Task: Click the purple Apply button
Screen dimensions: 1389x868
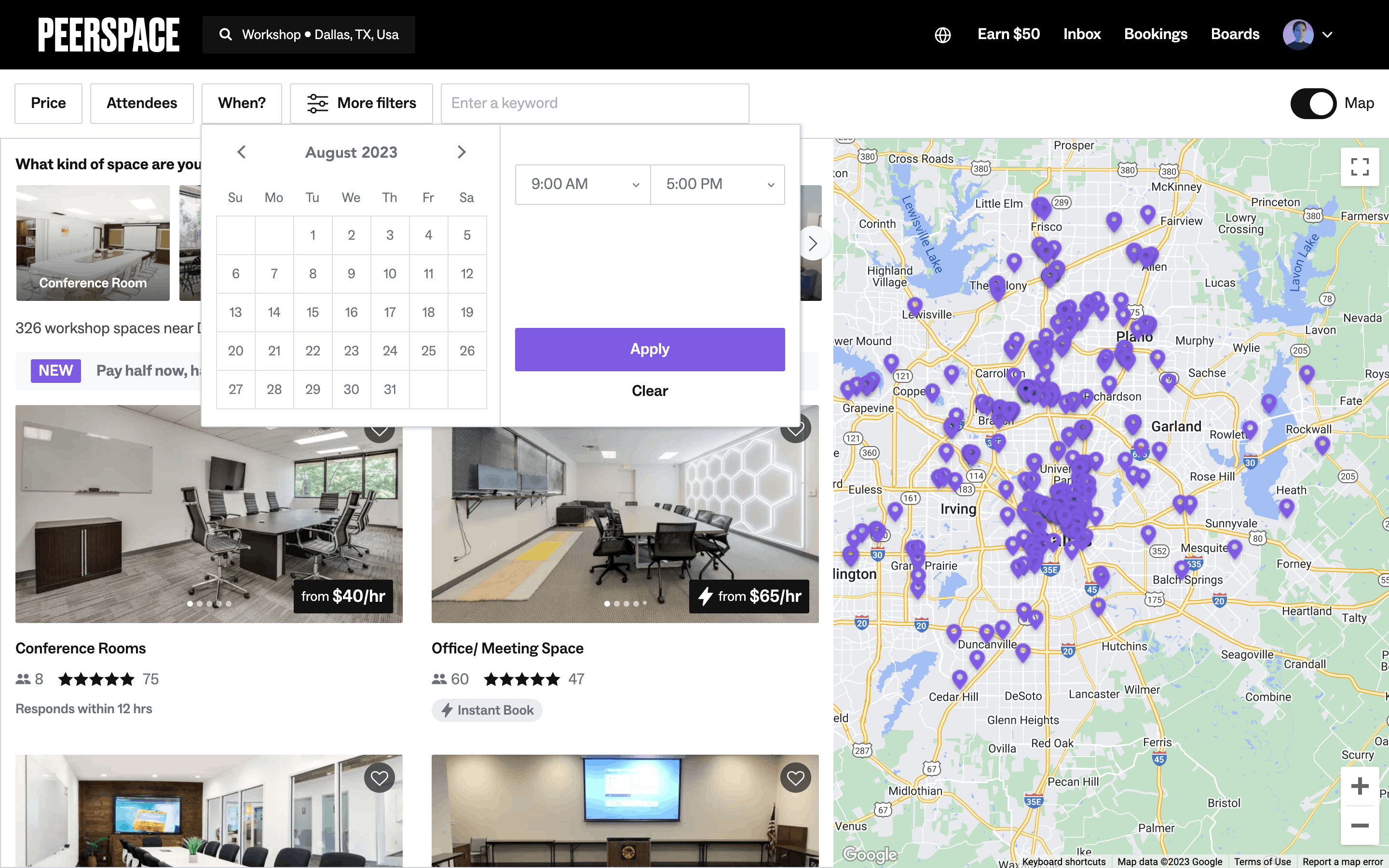Action: tap(650, 349)
